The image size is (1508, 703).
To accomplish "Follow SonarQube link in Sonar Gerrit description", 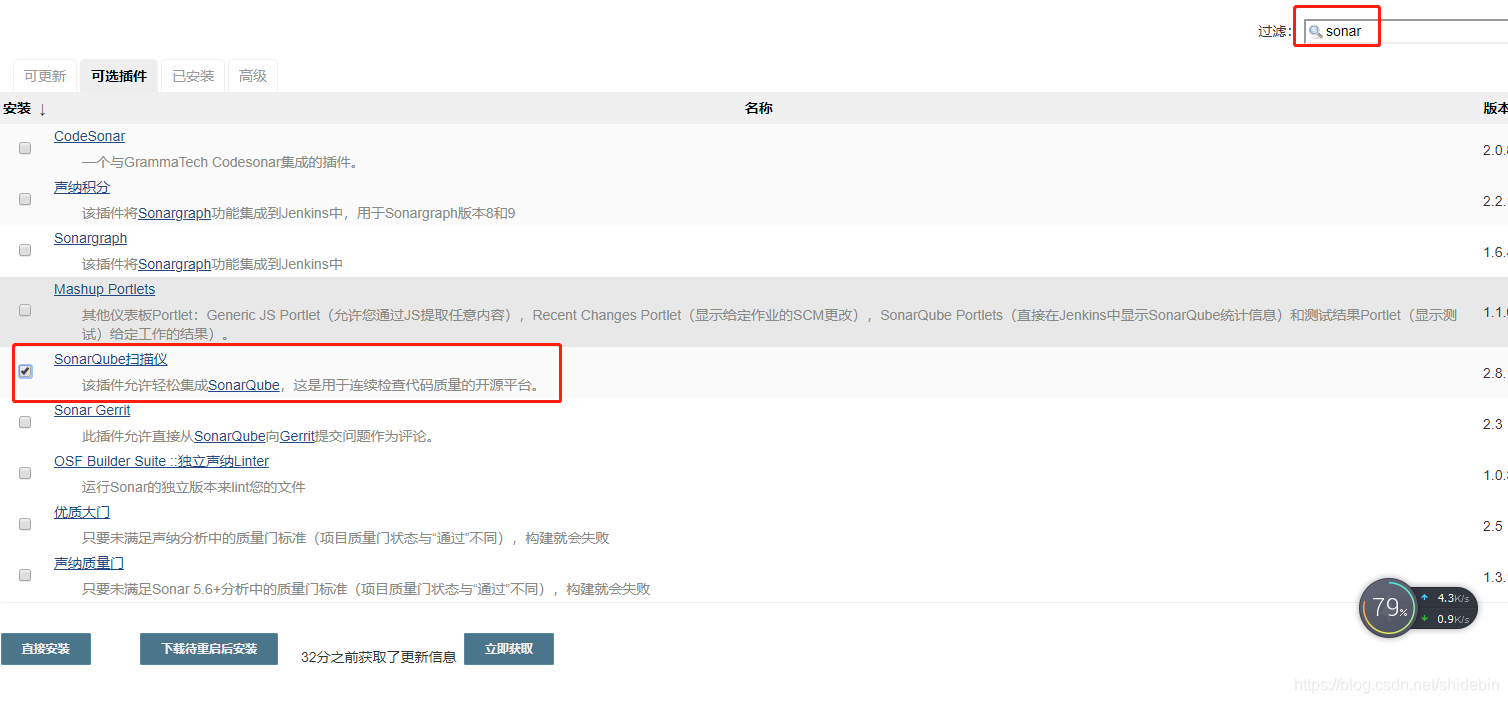I will pos(230,436).
